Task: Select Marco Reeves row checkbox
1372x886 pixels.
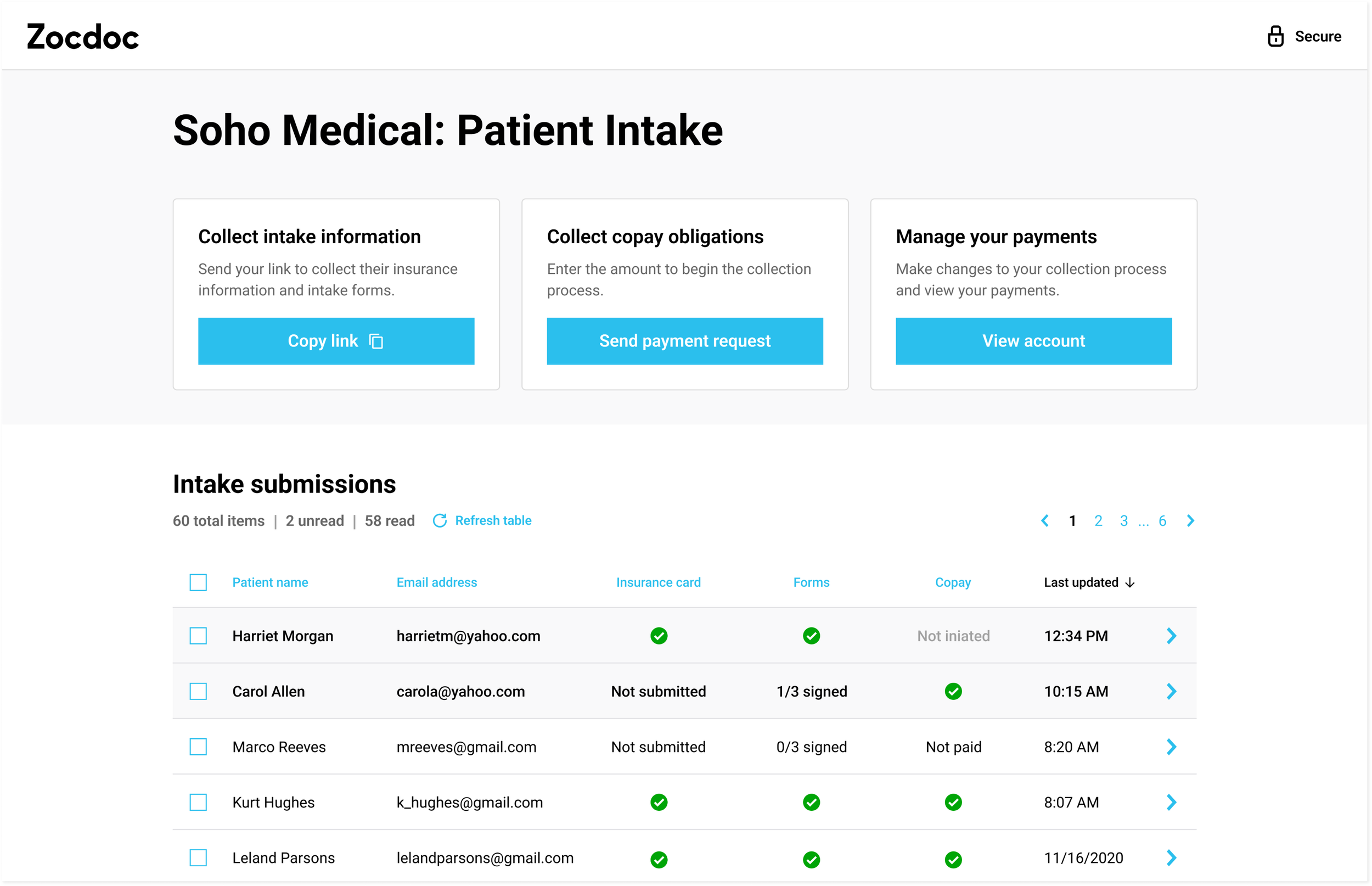Action: 198,747
